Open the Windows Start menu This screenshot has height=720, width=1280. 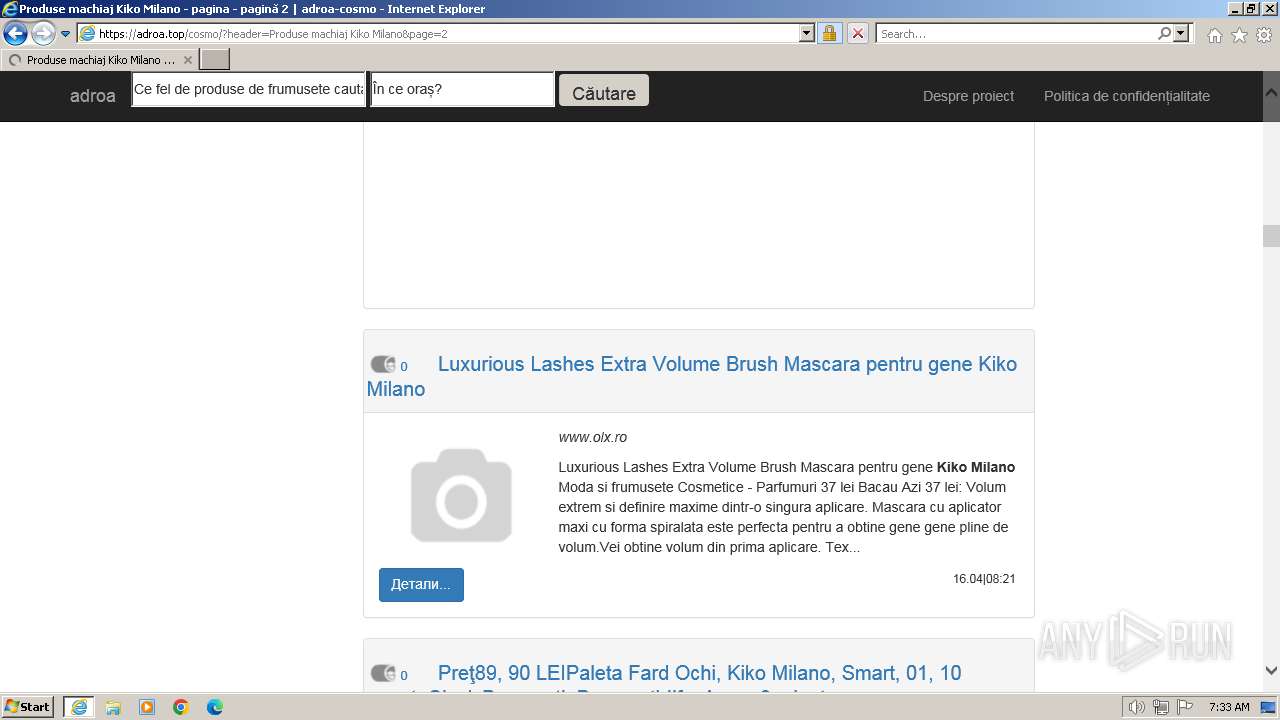(x=27, y=707)
